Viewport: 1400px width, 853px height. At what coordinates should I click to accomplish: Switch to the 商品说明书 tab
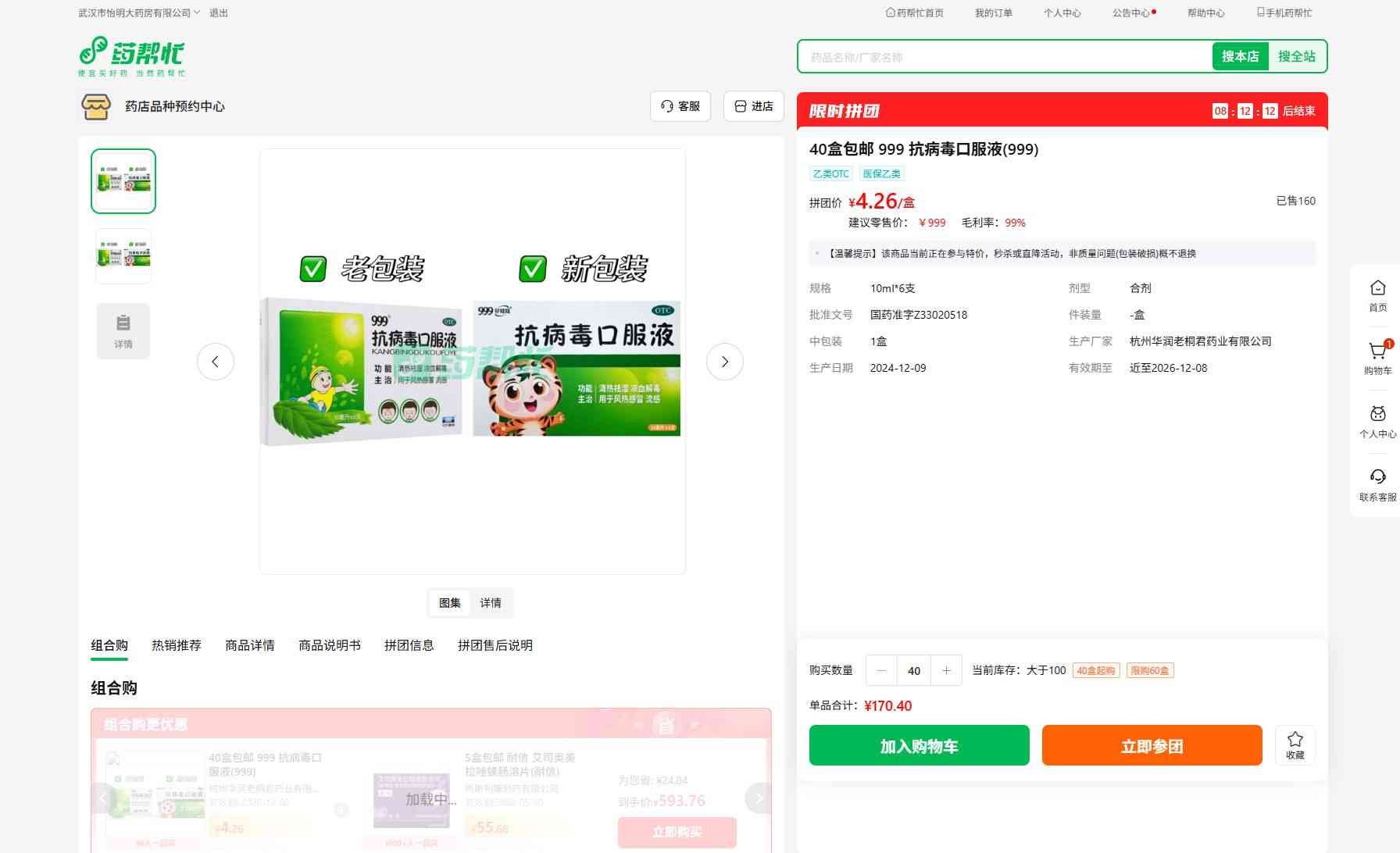(329, 645)
